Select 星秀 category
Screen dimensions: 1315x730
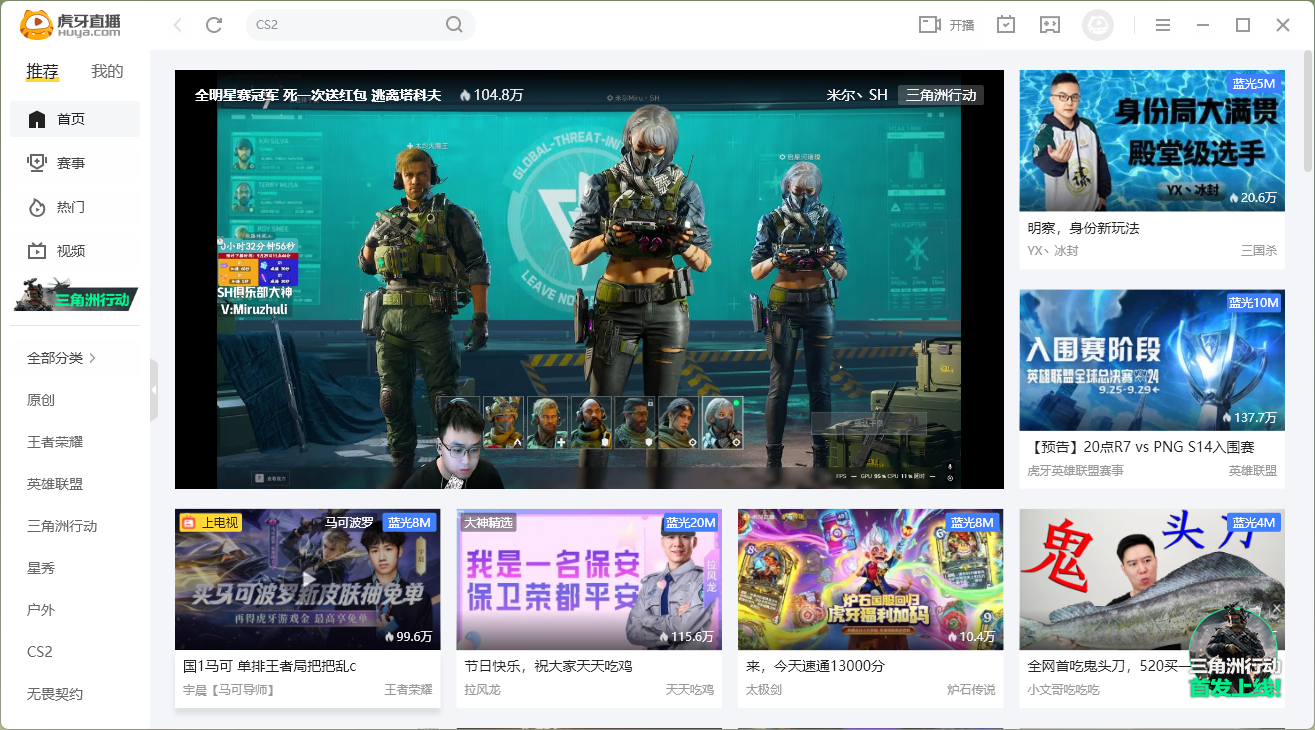(41, 568)
